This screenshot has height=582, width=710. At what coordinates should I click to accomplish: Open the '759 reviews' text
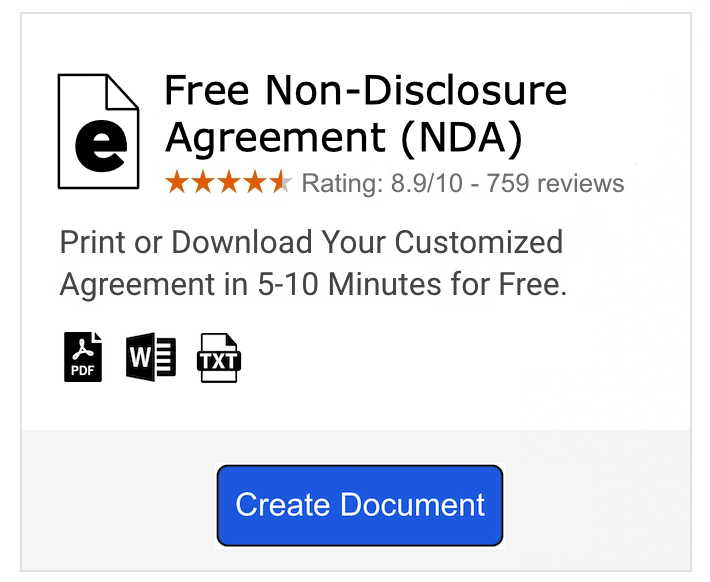(555, 183)
